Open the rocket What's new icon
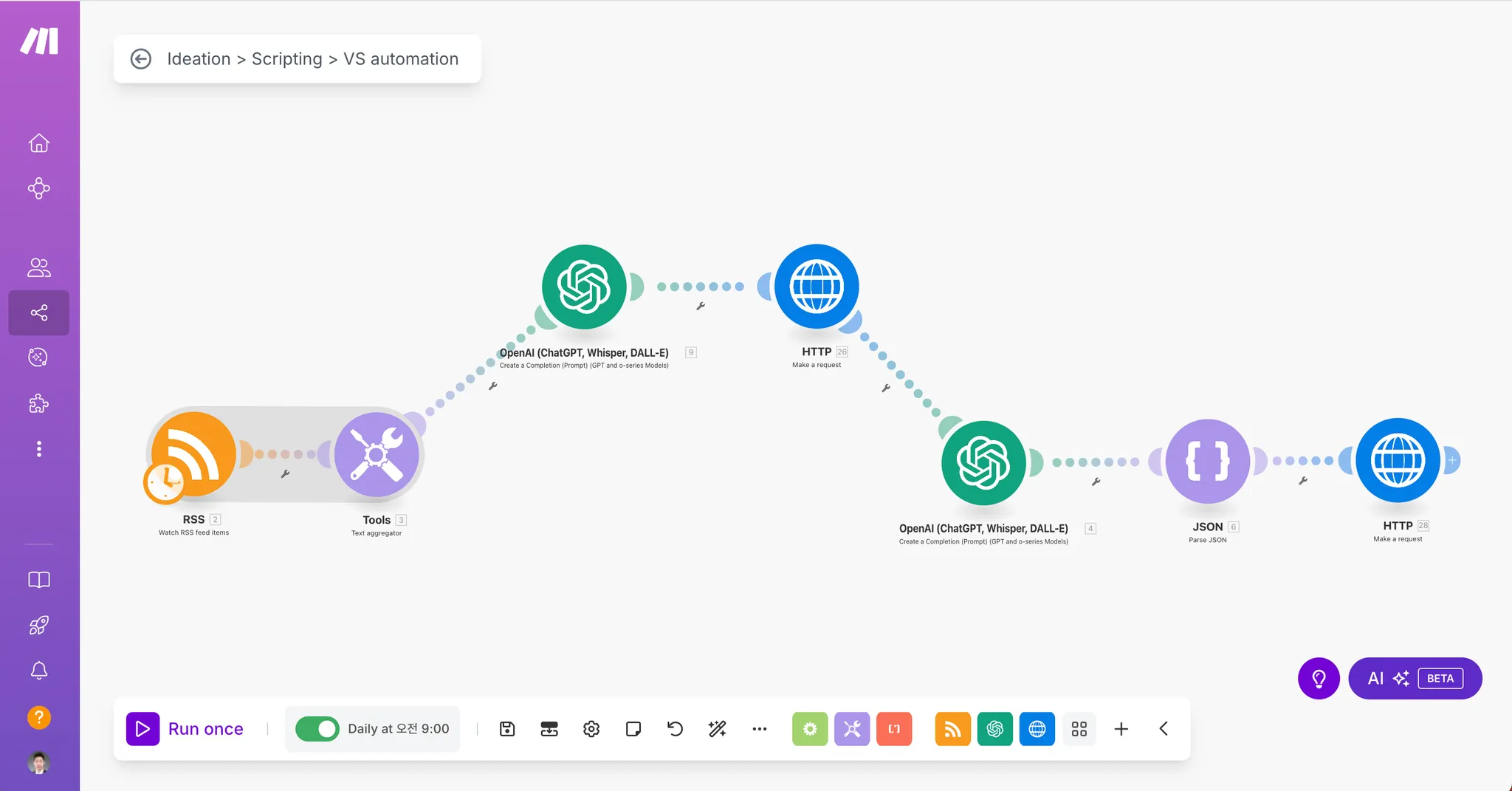 39,626
